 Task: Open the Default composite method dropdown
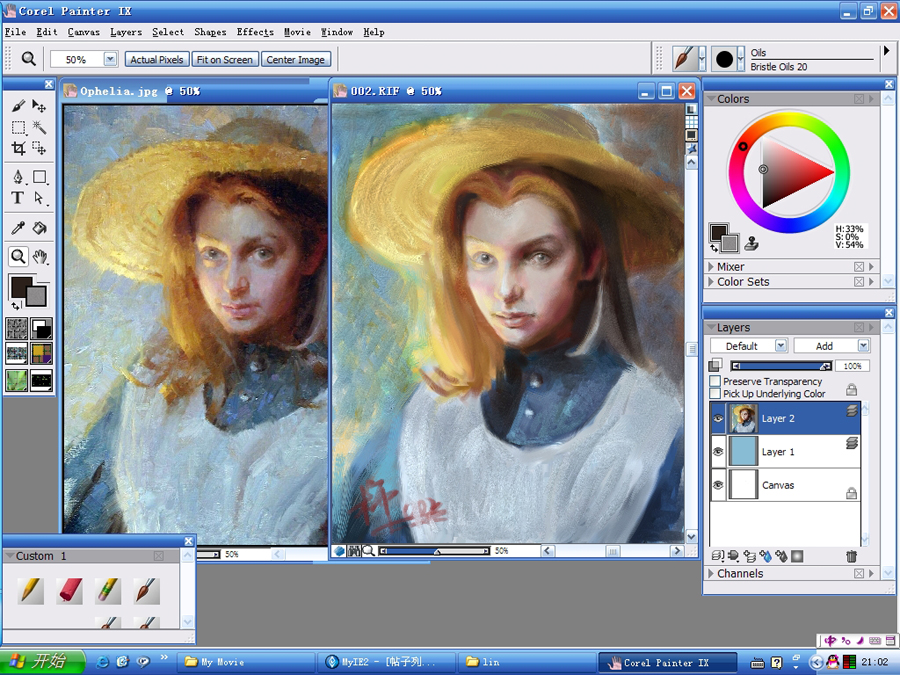[781, 346]
